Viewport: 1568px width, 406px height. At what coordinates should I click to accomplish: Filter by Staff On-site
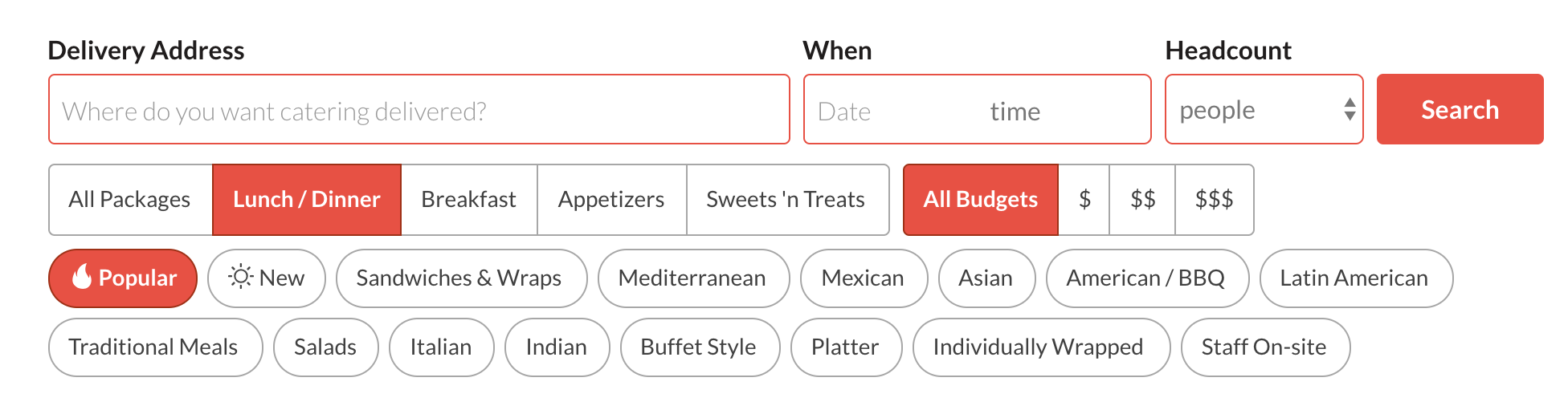pos(1264,347)
